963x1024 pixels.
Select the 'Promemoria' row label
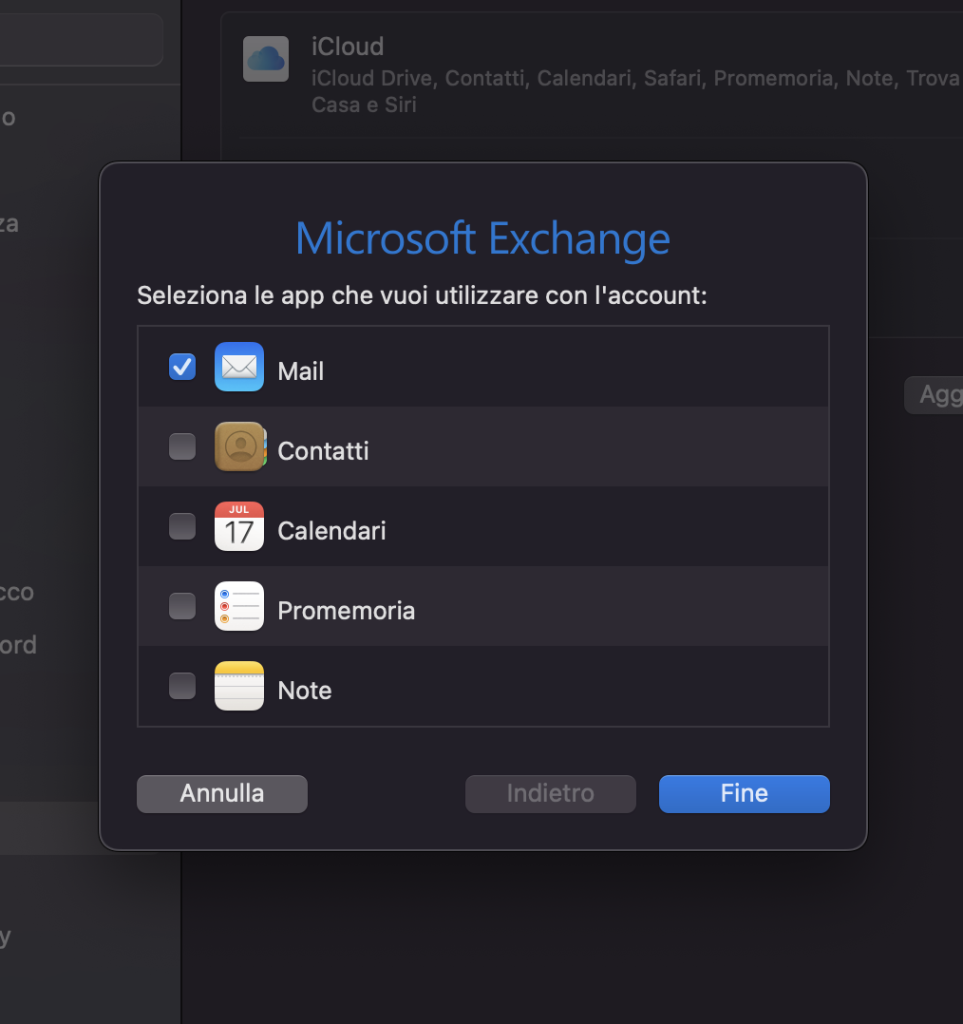[x=346, y=611]
